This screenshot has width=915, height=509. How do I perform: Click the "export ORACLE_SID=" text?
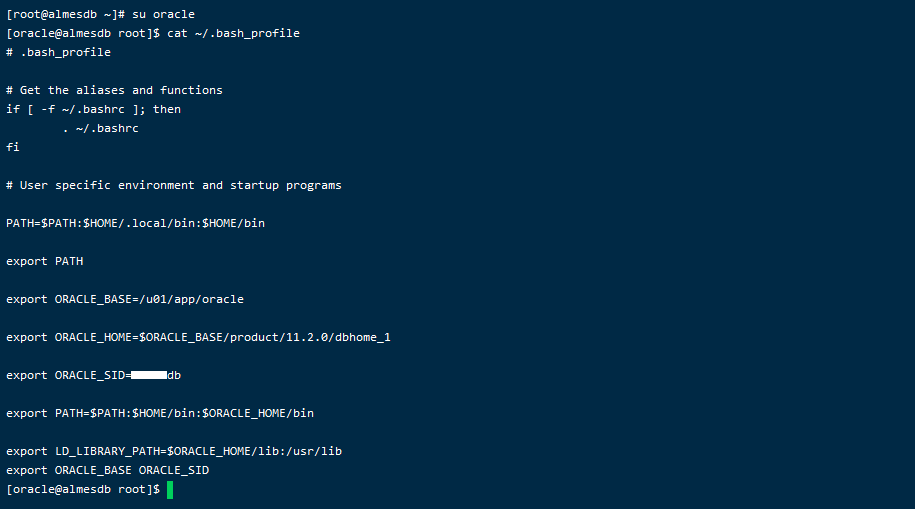pos(68,375)
